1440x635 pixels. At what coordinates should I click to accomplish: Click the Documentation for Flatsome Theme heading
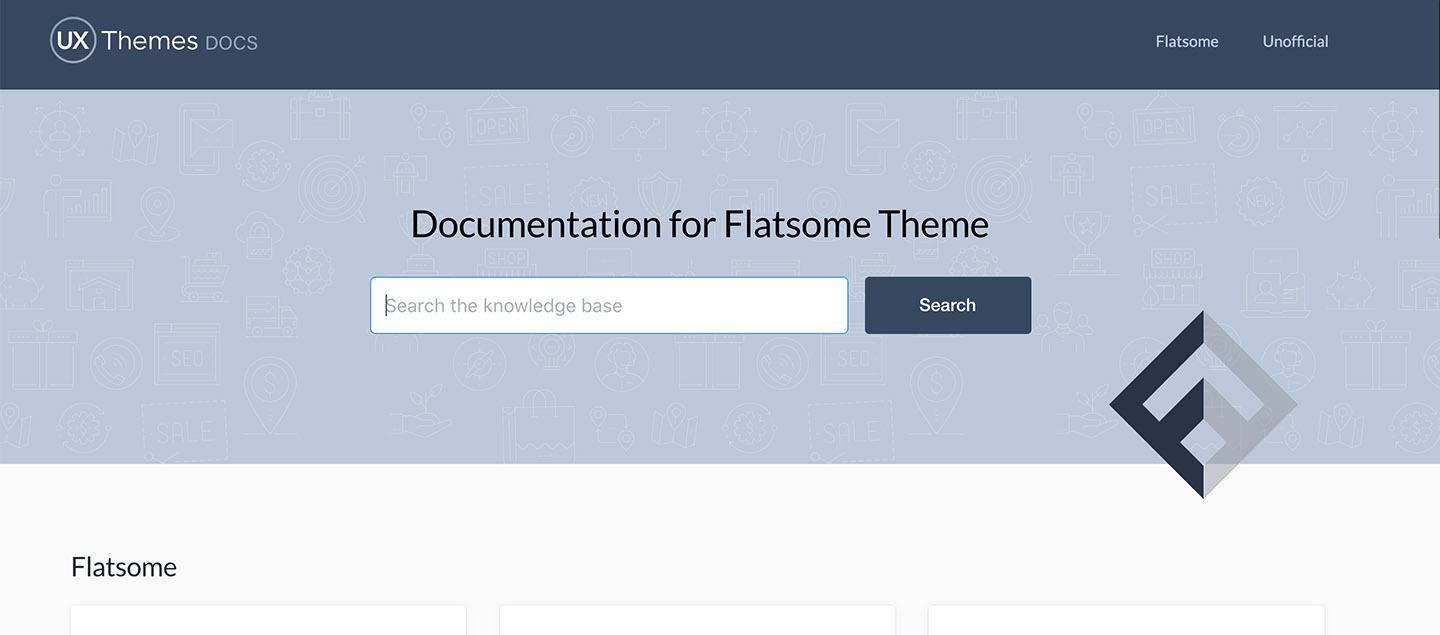(699, 224)
